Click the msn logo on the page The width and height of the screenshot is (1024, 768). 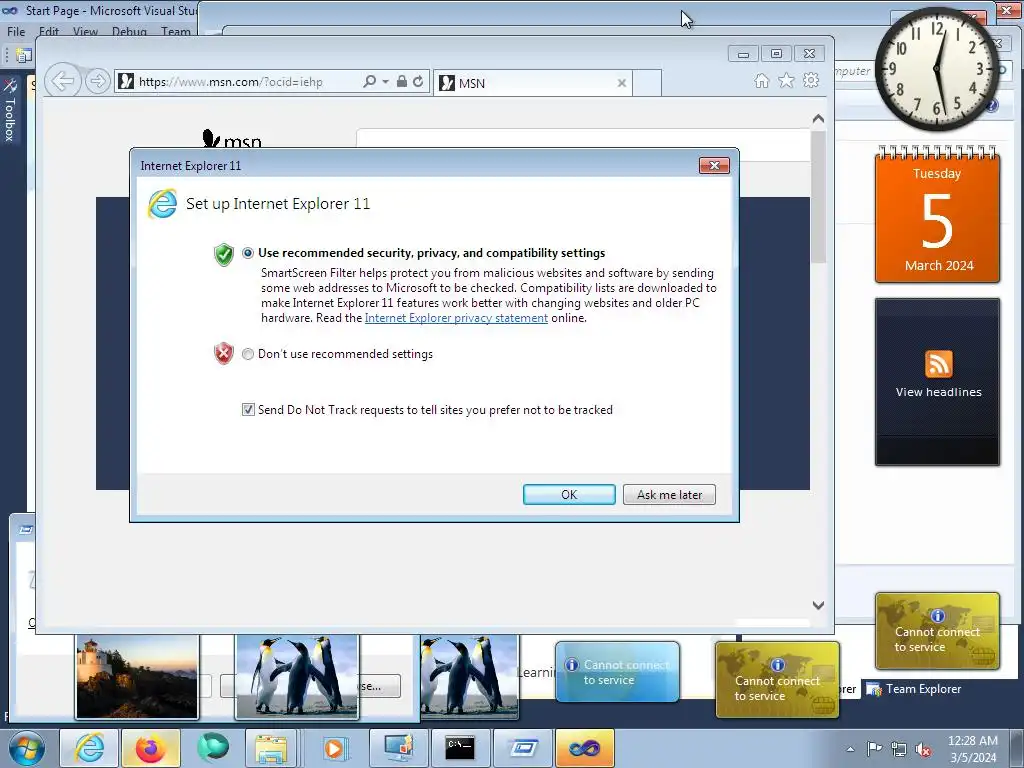(x=231, y=139)
